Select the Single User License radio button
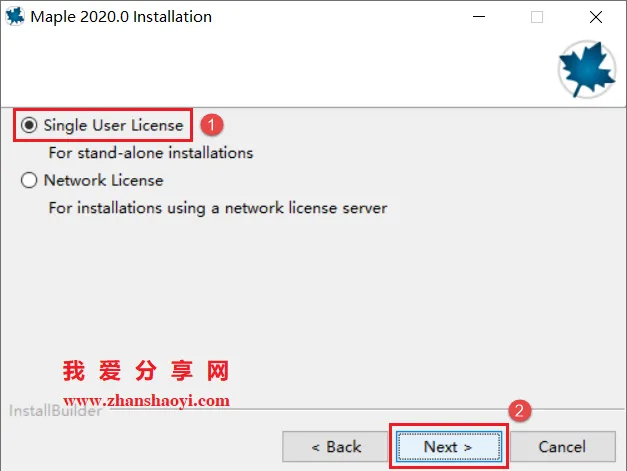Screen dimensions: 627x471 pos(29,125)
